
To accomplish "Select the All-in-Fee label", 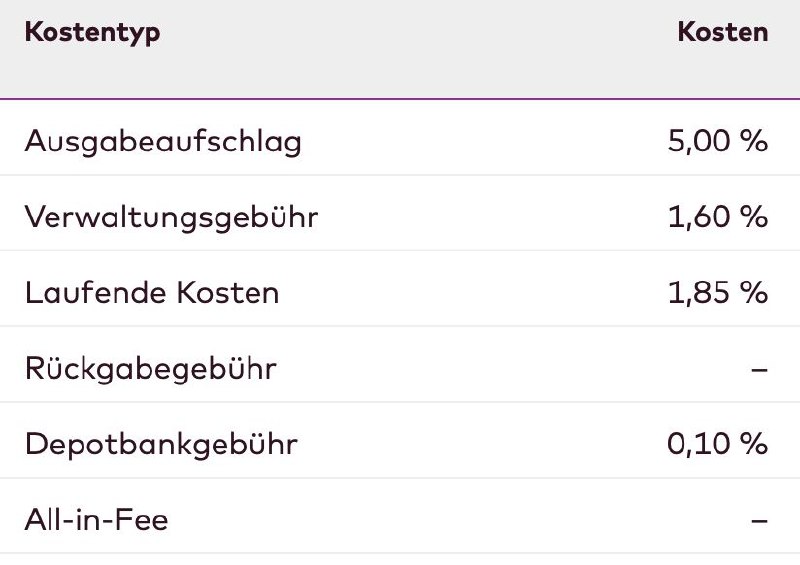I will click(x=97, y=520).
